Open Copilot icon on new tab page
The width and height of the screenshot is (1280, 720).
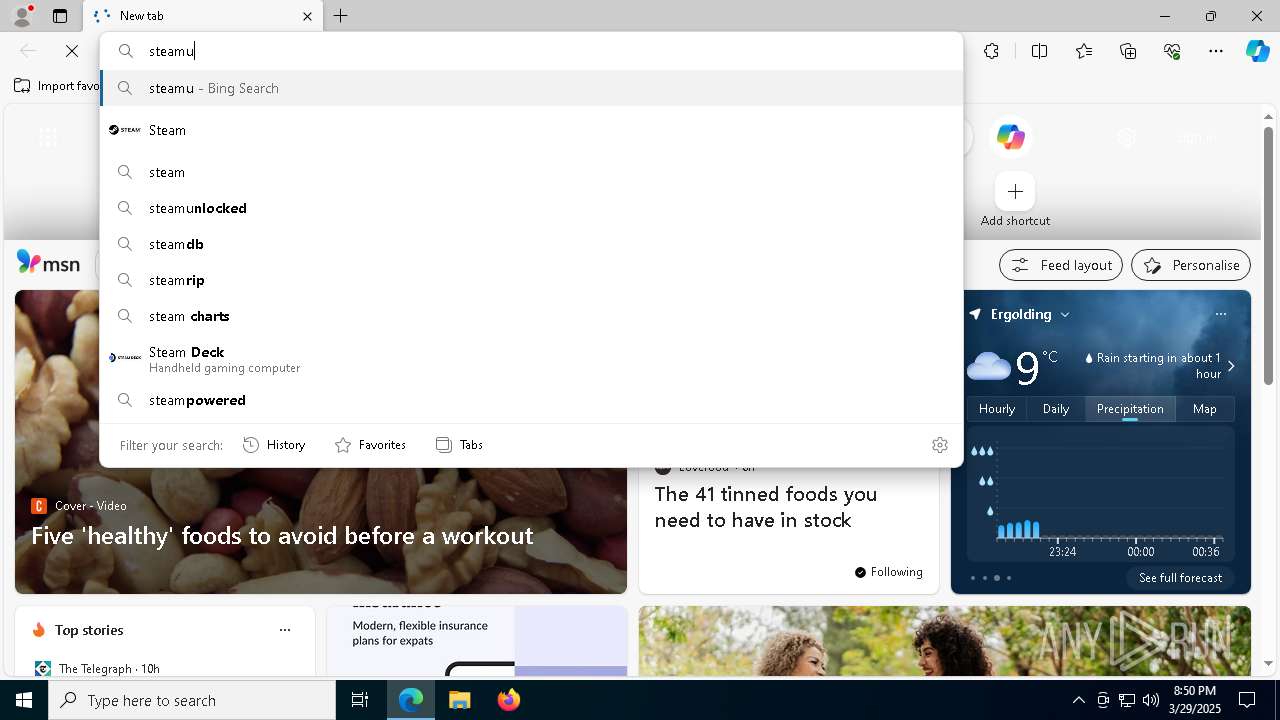point(1010,137)
